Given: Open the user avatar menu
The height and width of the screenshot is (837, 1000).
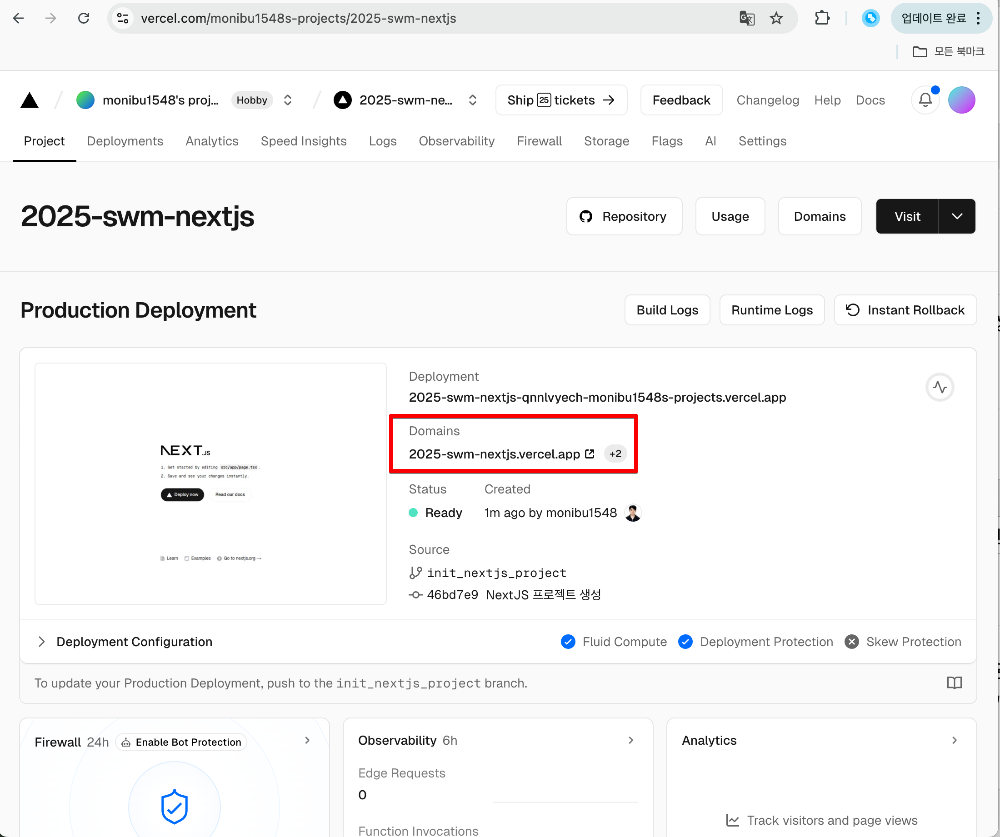Looking at the screenshot, I should [x=961, y=100].
